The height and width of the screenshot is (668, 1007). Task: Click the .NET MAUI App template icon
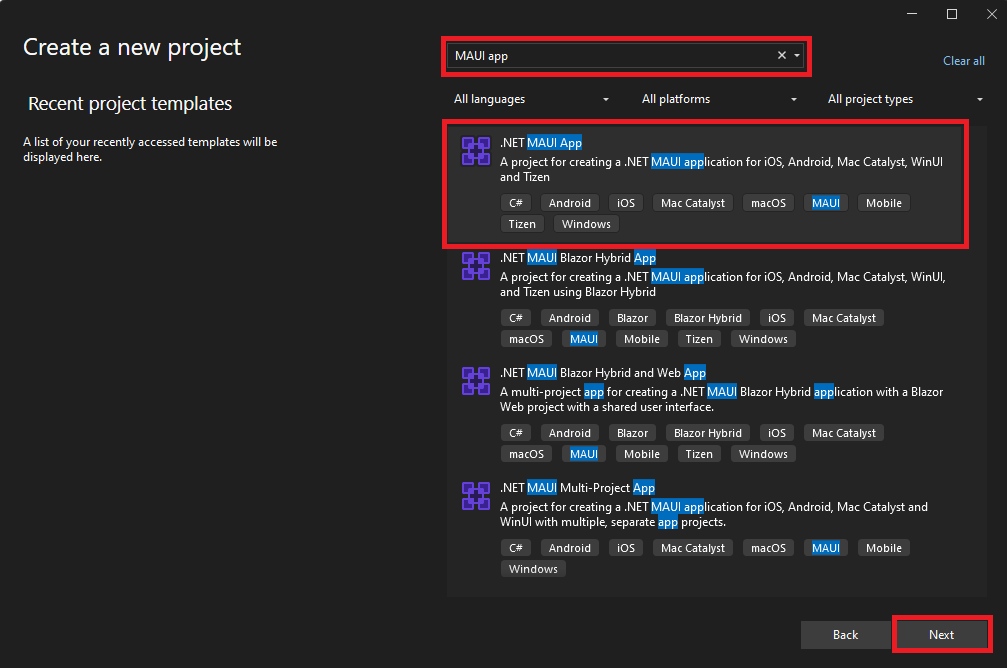tap(475, 151)
